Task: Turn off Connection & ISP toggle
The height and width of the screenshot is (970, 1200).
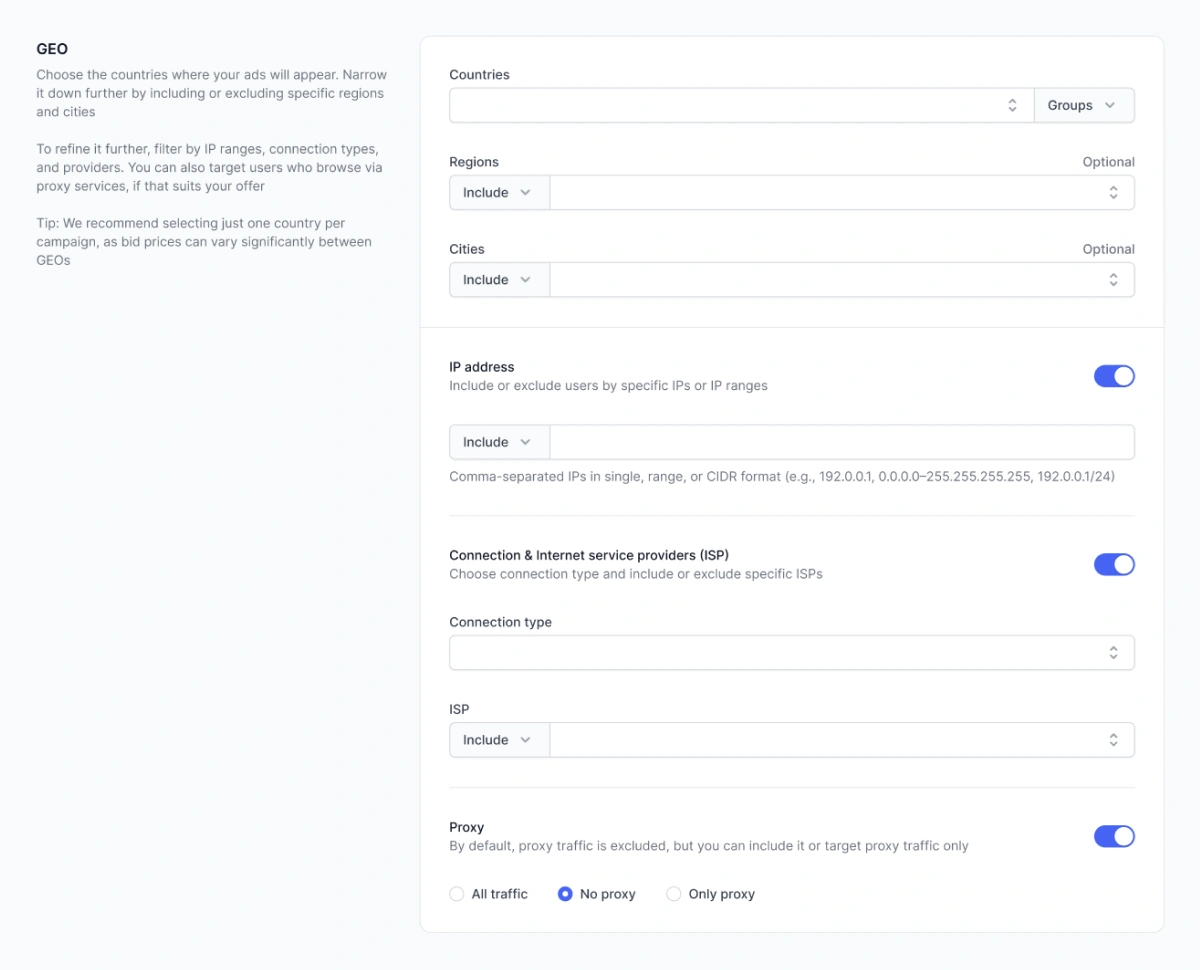Action: (1114, 564)
